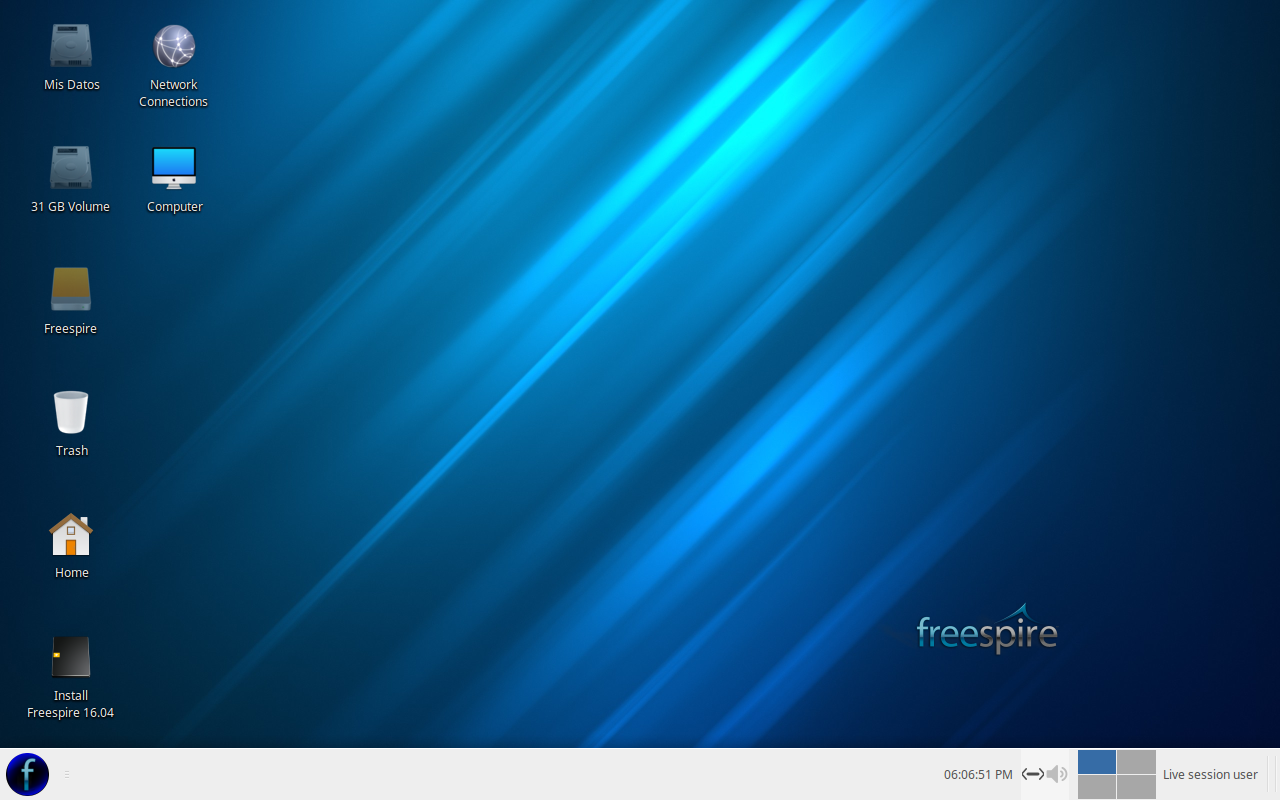This screenshot has height=800, width=1280.
Task: Select the Home folder icon
Action: click(71, 535)
